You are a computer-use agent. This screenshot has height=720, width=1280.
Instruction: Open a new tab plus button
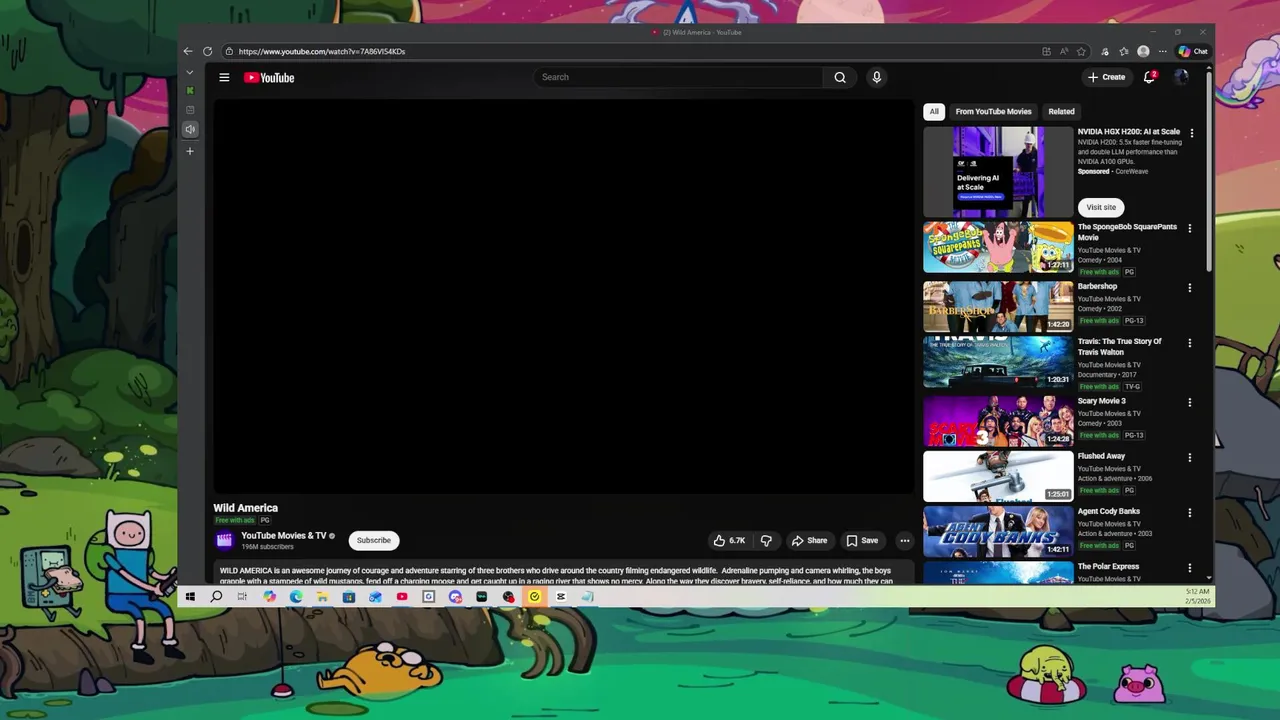[x=190, y=151]
